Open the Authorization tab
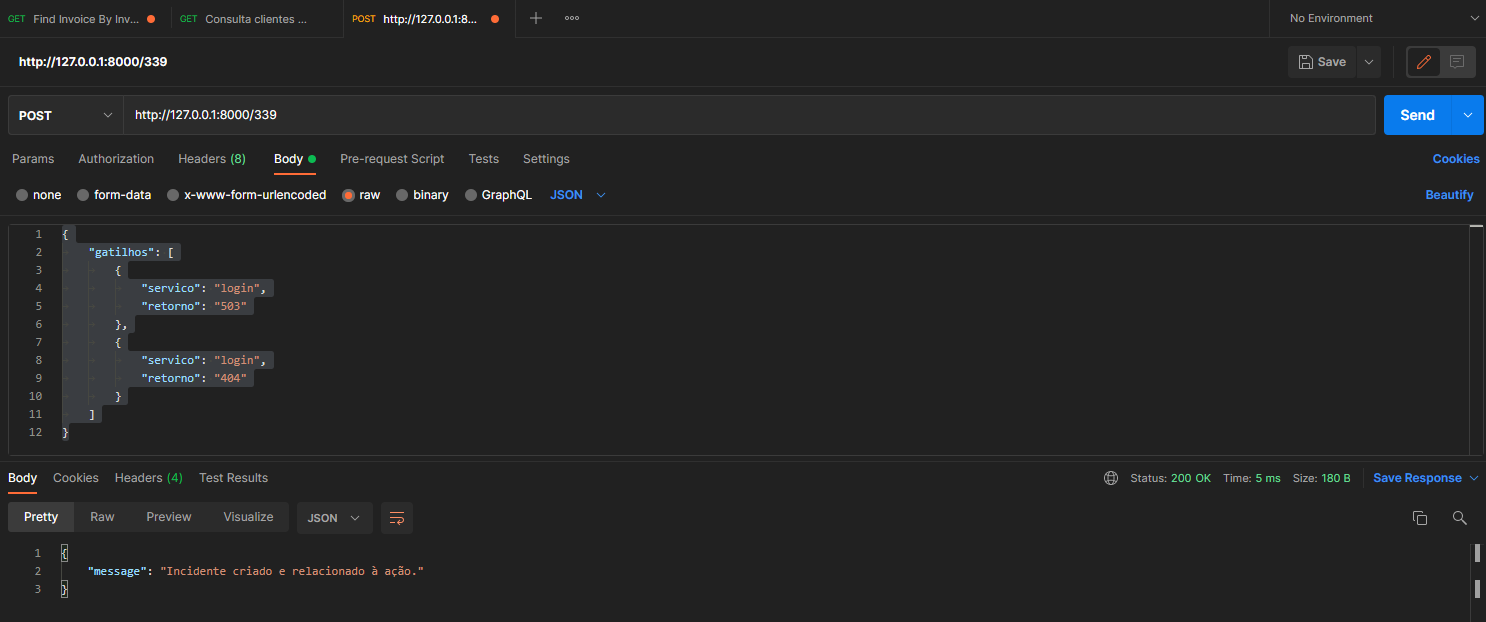The image size is (1486, 622). click(x=116, y=159)
